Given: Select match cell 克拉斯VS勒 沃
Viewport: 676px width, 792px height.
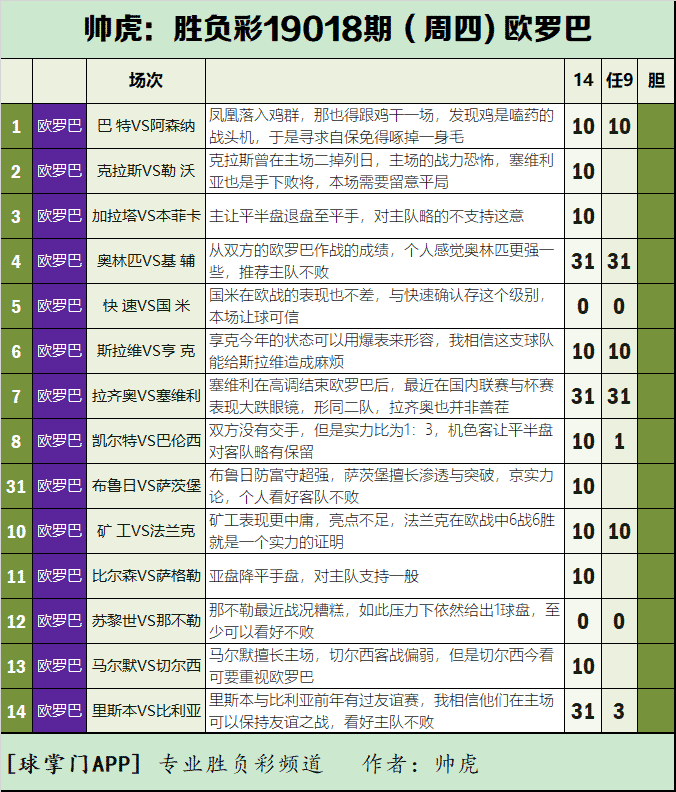Looking at the screenshot, I should 146,171.
